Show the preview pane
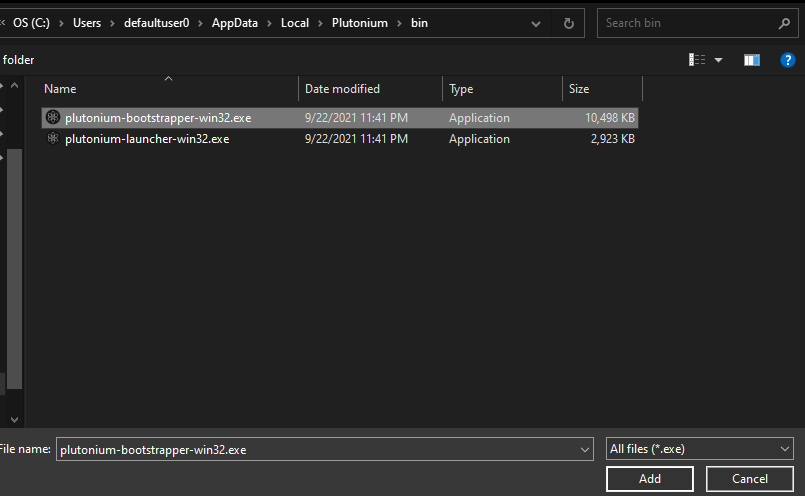This screenshot has width=805, height=496. [752, 60]
